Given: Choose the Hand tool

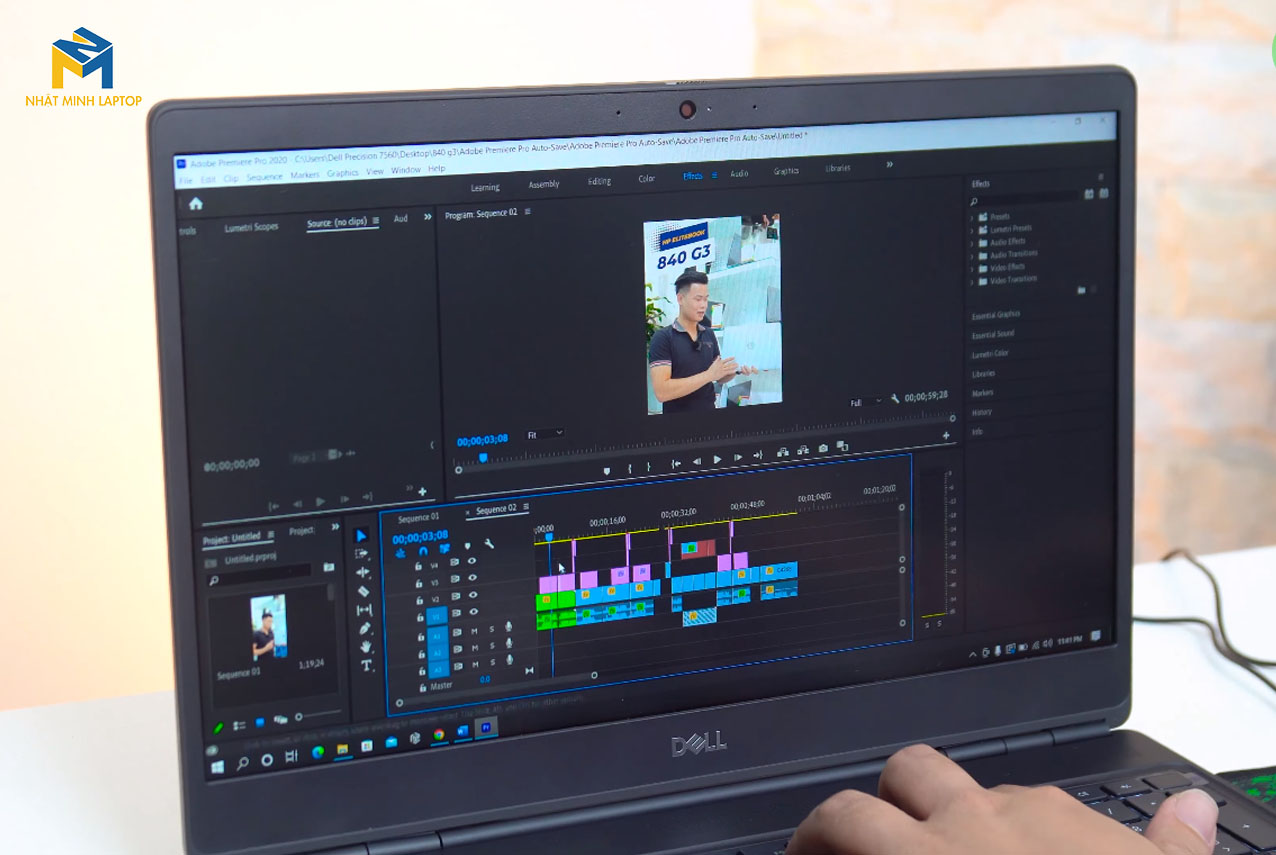Looking at the screenshot, I should [366, 647].
